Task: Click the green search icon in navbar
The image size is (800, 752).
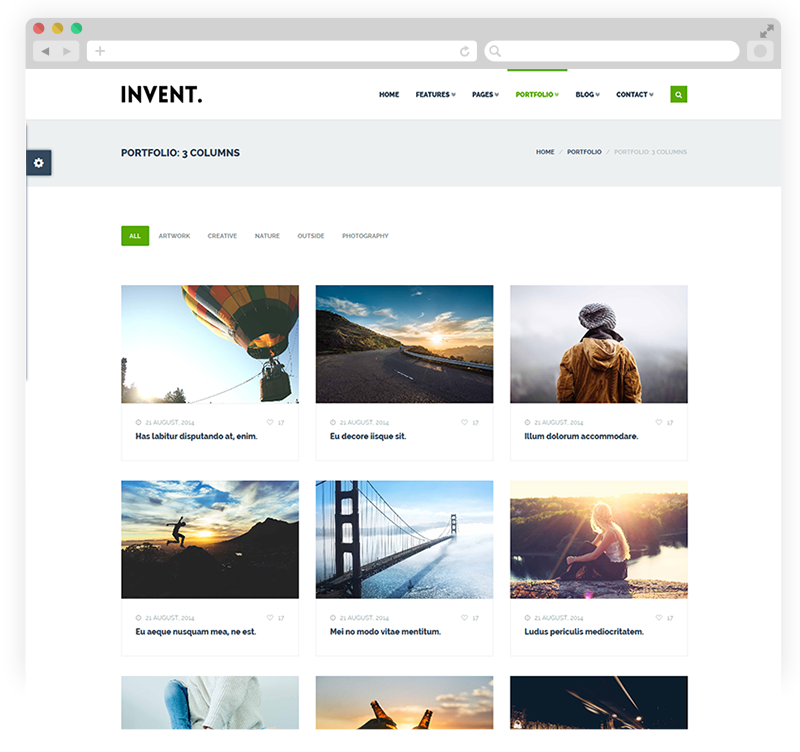Action: coord(678,95)
